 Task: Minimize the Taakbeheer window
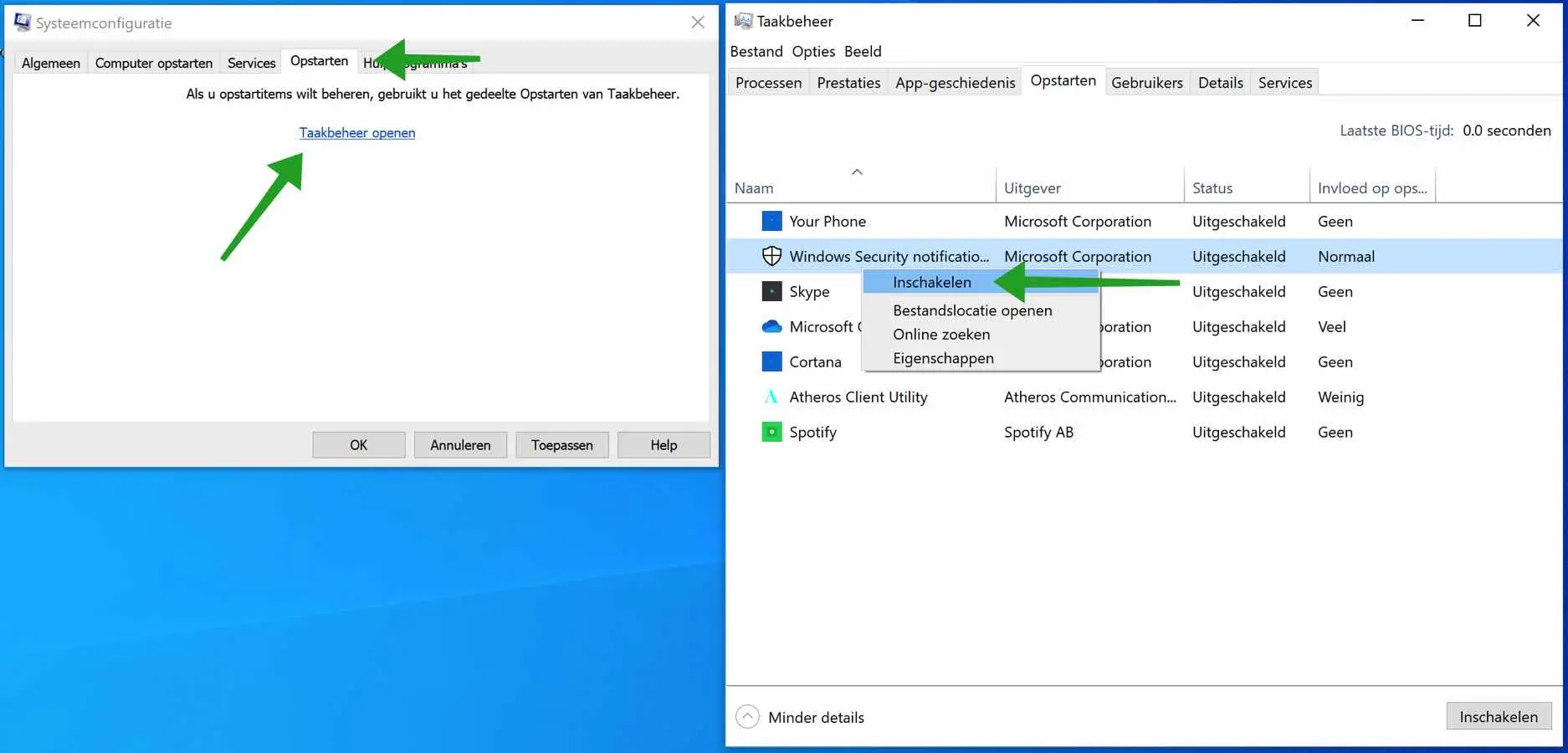tap(1417, 21)
